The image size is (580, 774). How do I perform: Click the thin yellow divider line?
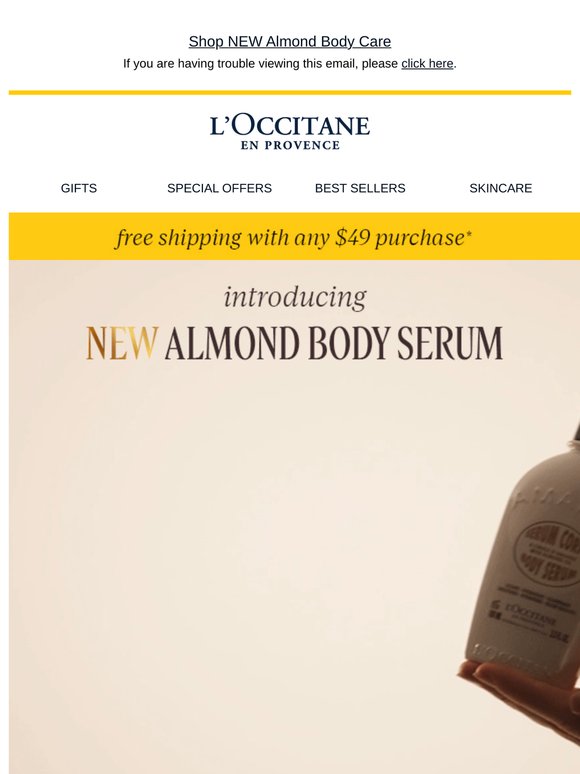(290, 92)
